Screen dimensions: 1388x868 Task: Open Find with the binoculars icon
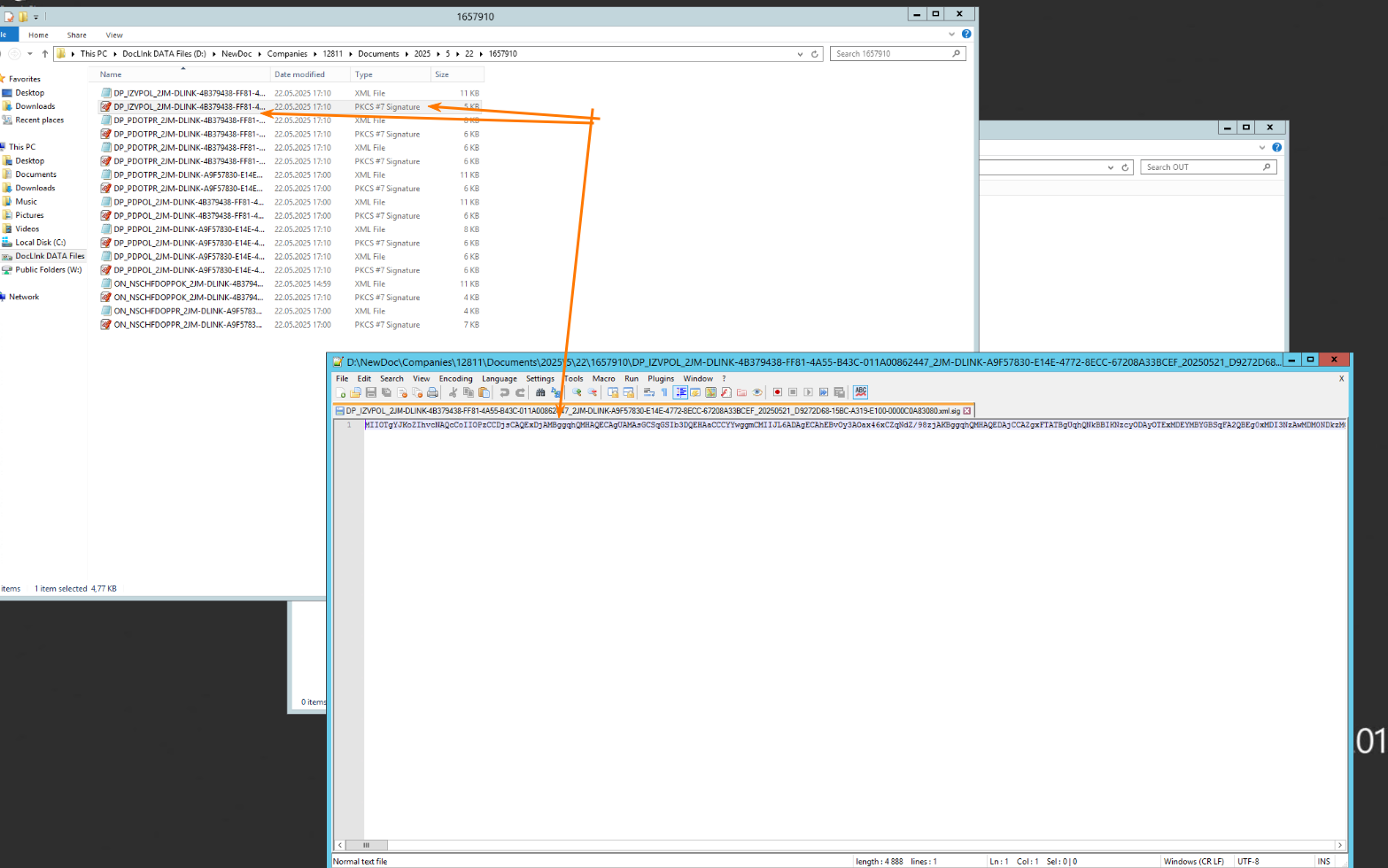[x=540, y=392]
